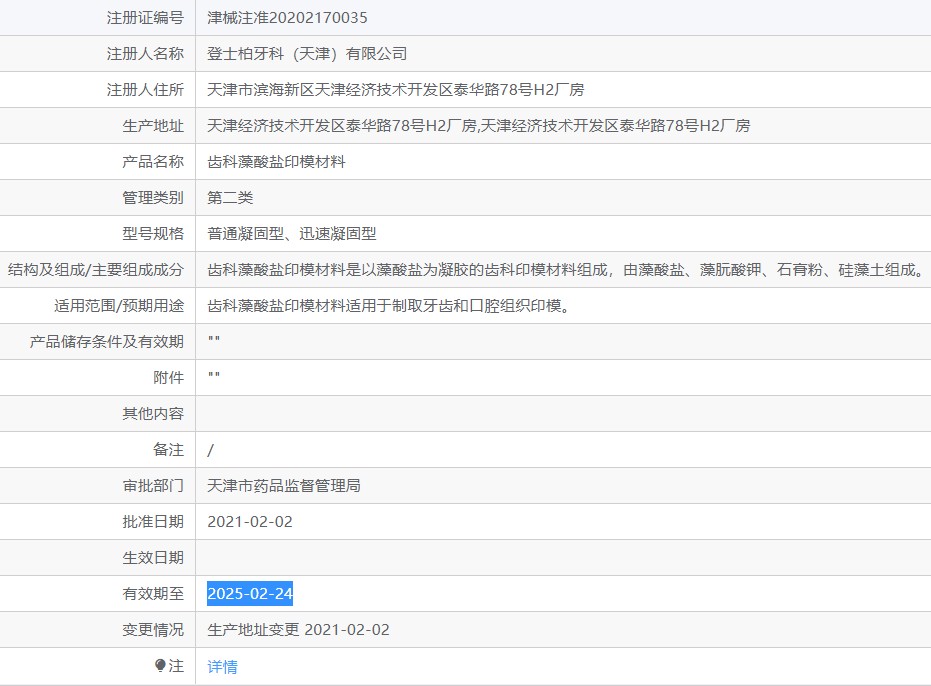Click the 管理类别 label

click(x=153, y=198)
